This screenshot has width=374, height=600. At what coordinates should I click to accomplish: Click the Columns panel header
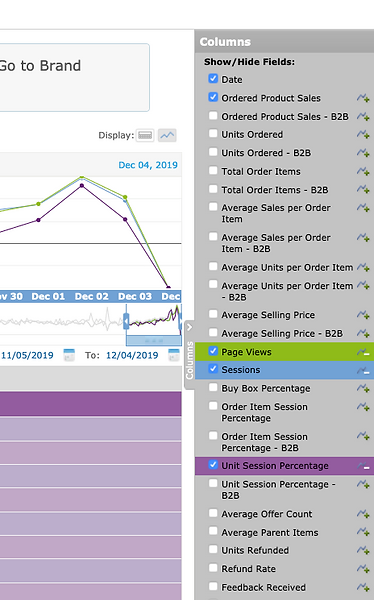click(284, 41)
